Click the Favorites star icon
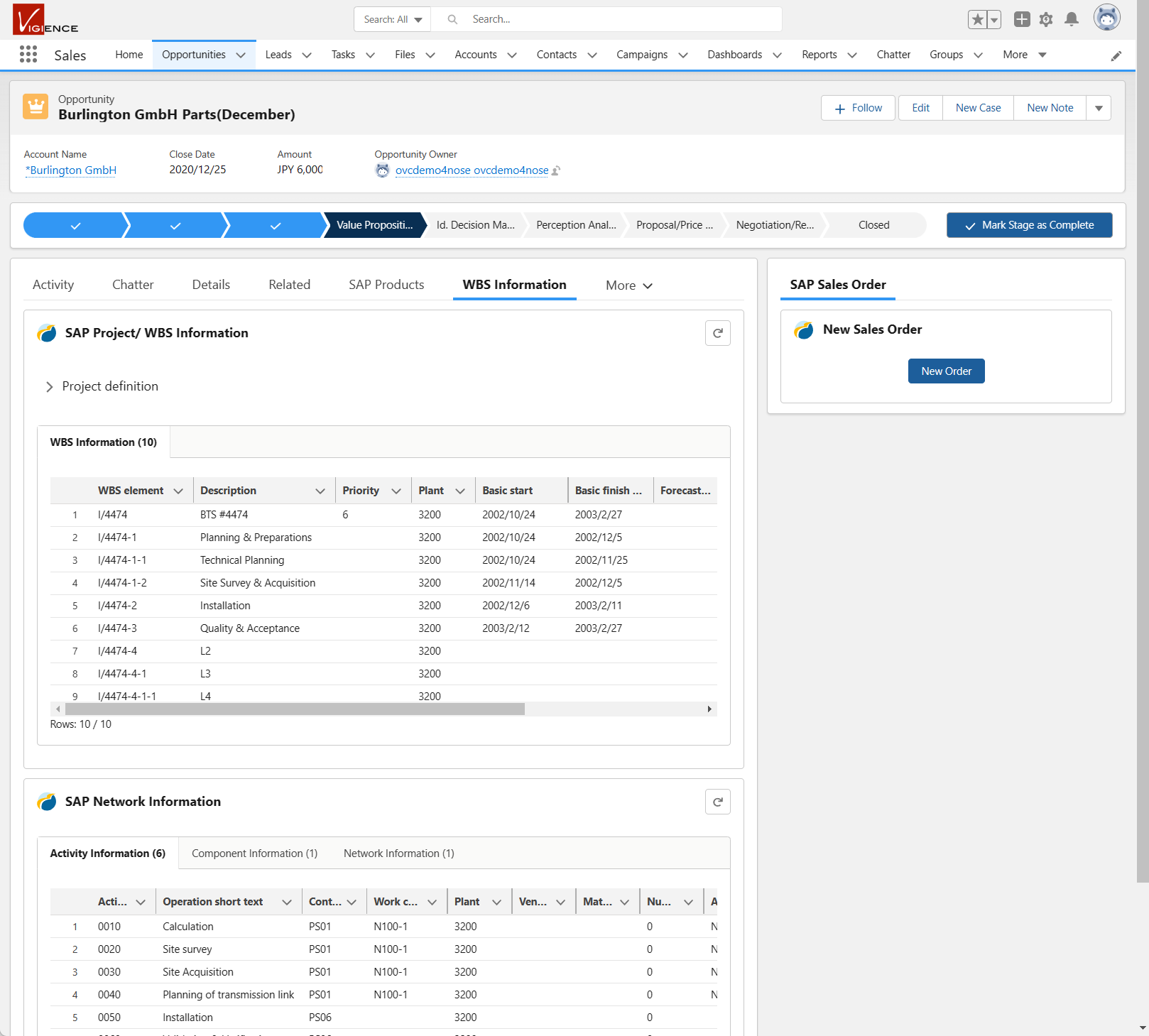Image resolution: width=1149 pixels, height=1036 pixels. [x=977, y=20]
